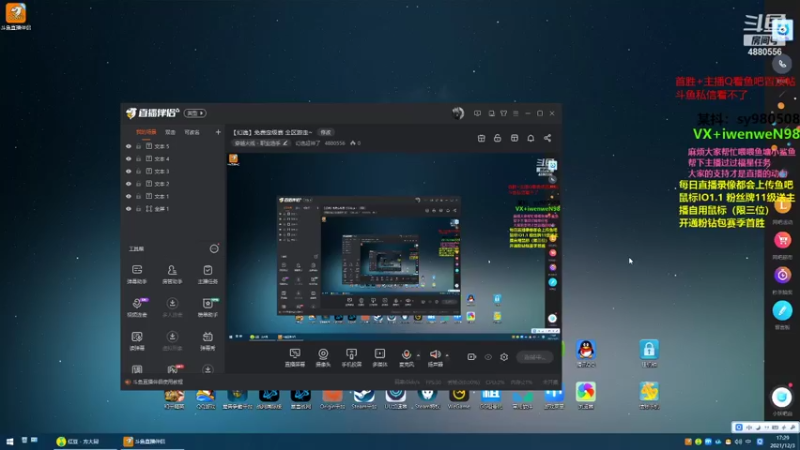
Task: Open the streamer tasks tool (主播任务)
Action: tap(208, 274)
